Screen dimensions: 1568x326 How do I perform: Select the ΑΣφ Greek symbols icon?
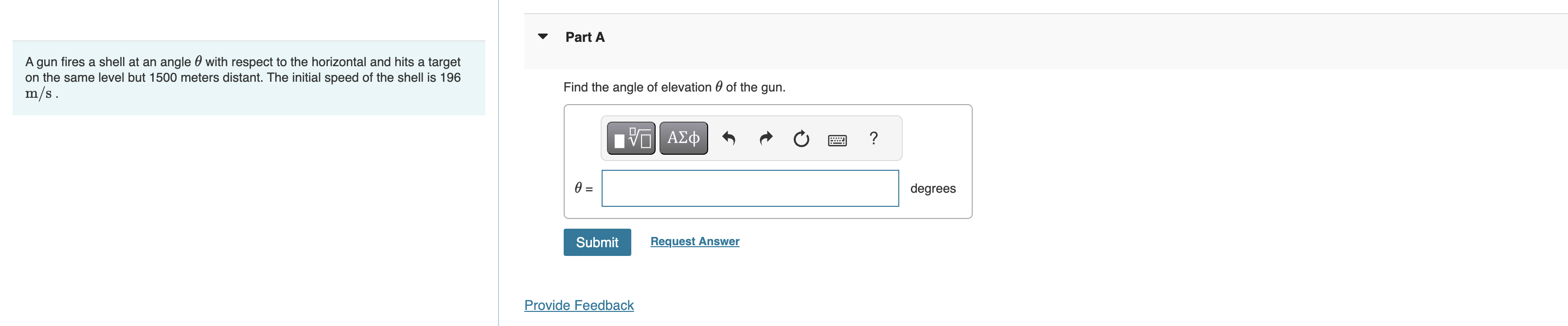(682, 138)
